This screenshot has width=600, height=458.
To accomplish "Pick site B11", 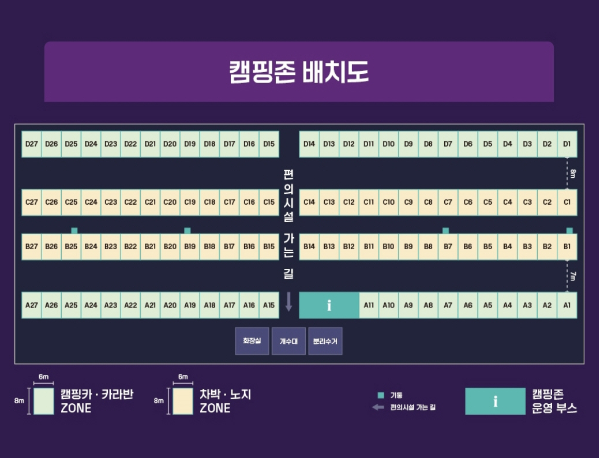I will pos(368,247).
